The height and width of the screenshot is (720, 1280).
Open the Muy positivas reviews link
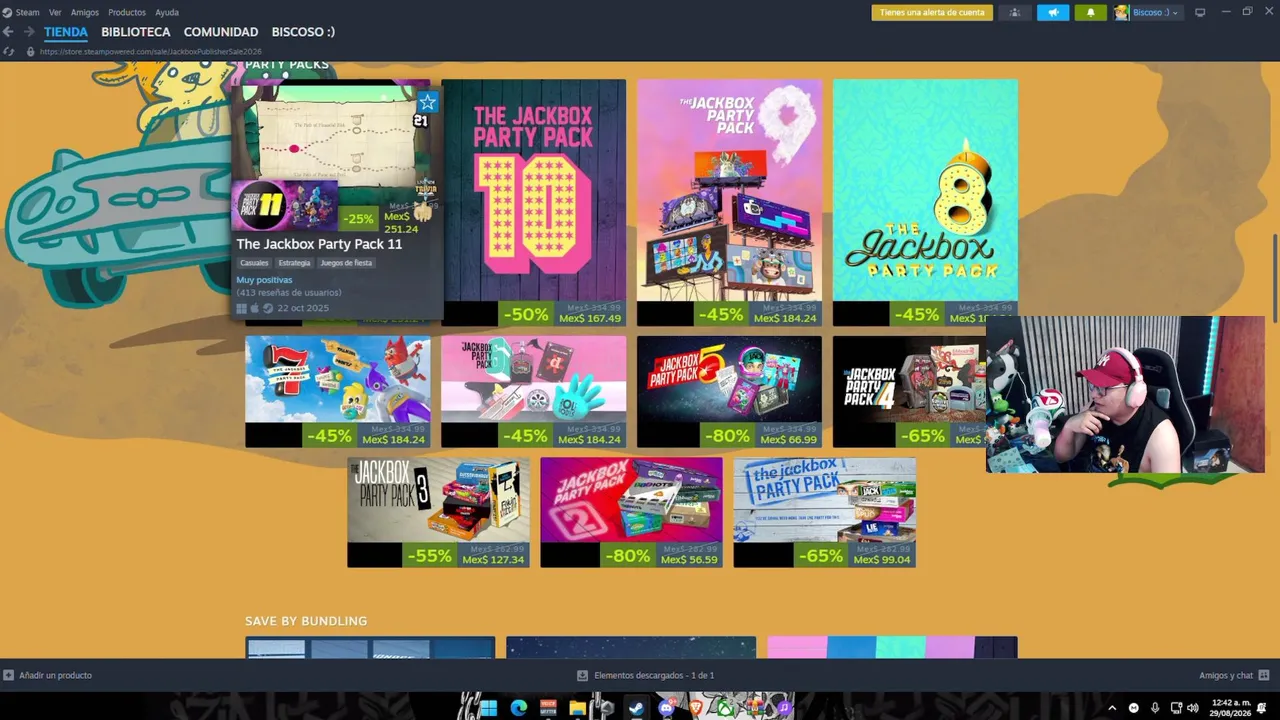pos(264,280)
